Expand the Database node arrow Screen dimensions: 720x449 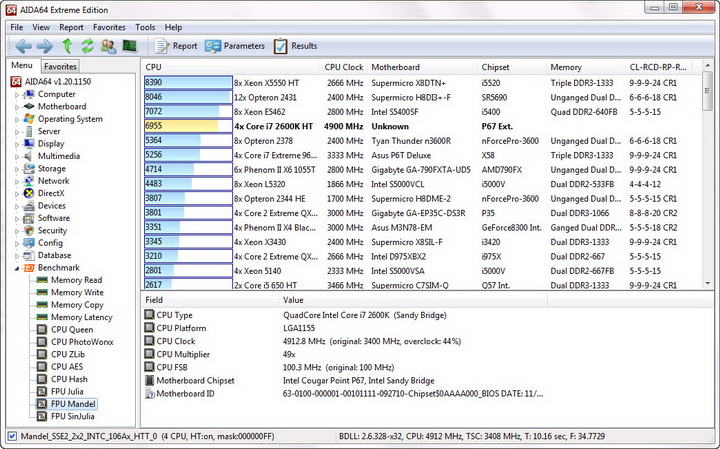click(x=17, y=256)
